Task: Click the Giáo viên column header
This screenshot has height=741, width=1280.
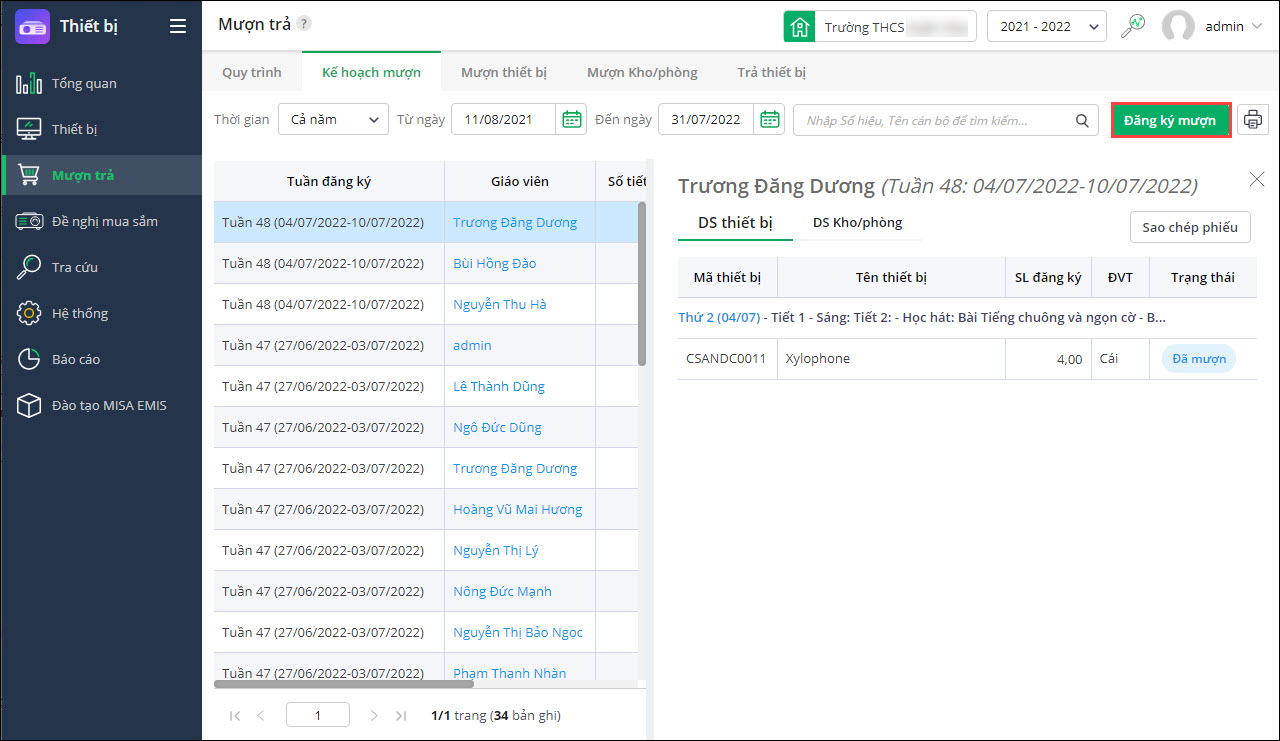Action: [x=520, y=181]
